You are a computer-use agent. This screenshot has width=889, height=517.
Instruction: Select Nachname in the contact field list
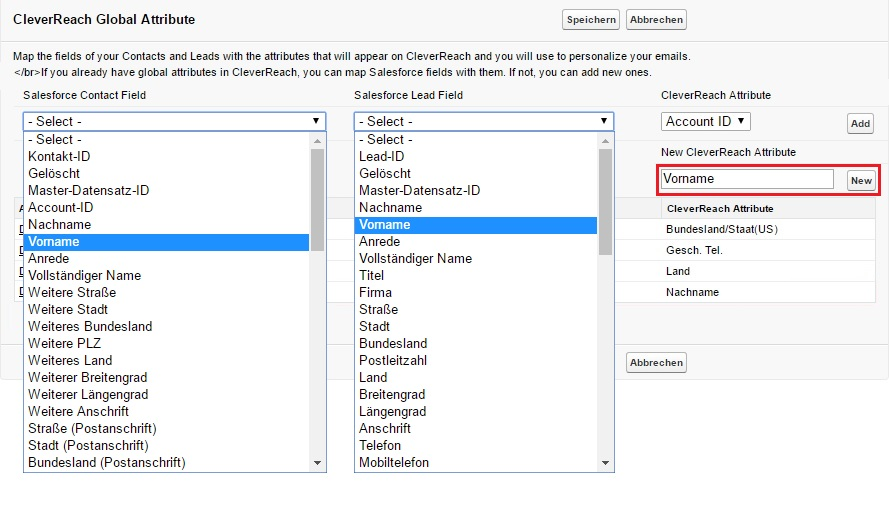(x=166, y=224)
